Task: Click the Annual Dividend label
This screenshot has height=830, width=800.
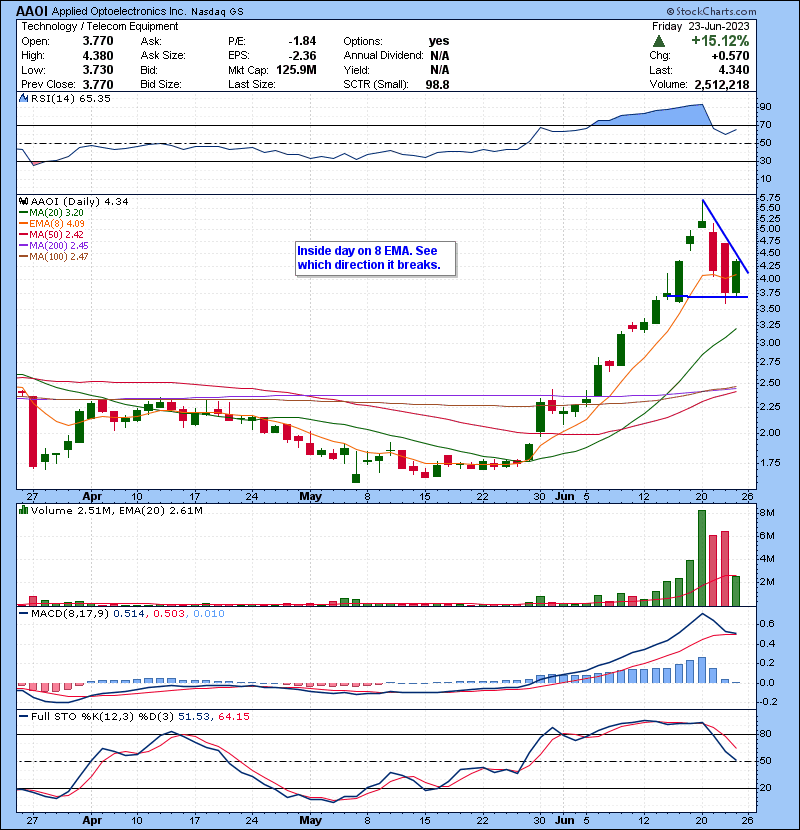Action: coord(383,56)
